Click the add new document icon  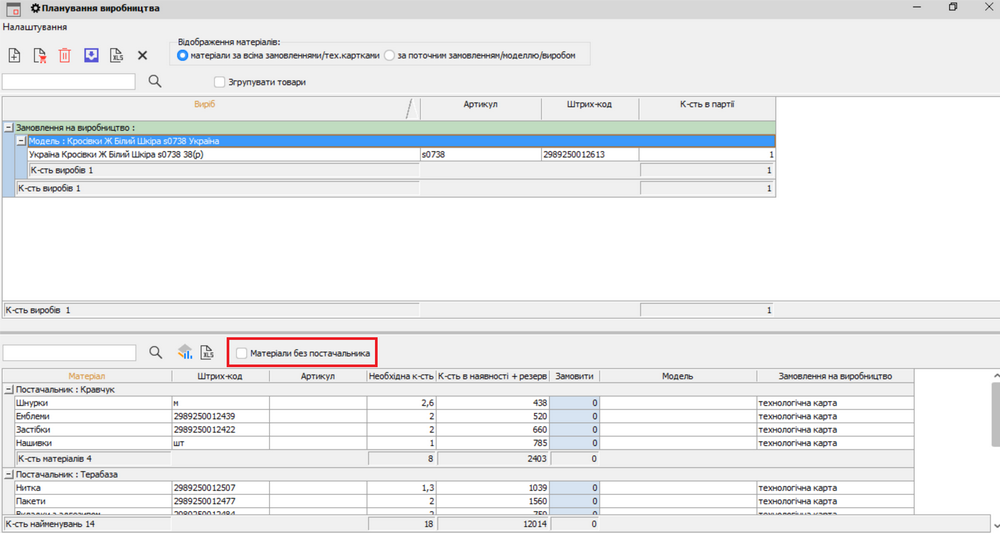[x=14, y=56]
